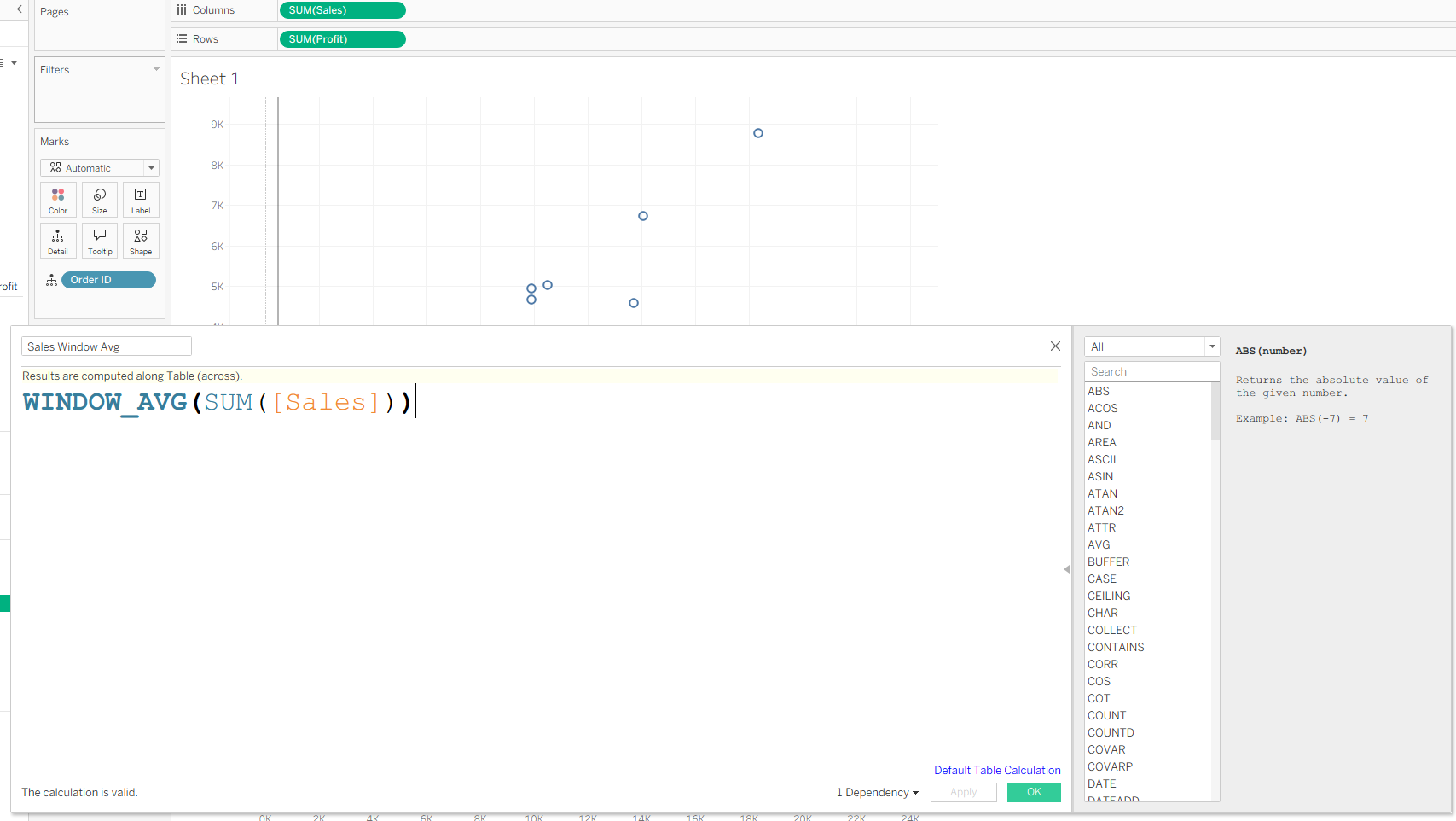The width and height of the screenshot is (1456, 821).
Task: Open the Color marks card
Action: (58, 200)
